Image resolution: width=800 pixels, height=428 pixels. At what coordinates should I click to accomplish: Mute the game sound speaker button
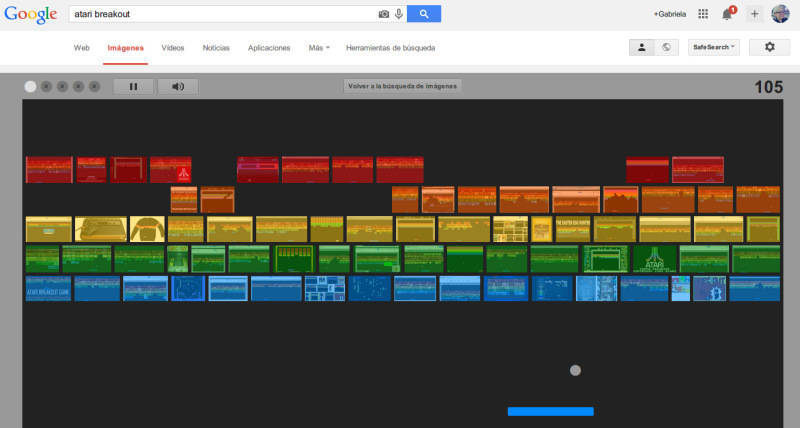(178, 87)
